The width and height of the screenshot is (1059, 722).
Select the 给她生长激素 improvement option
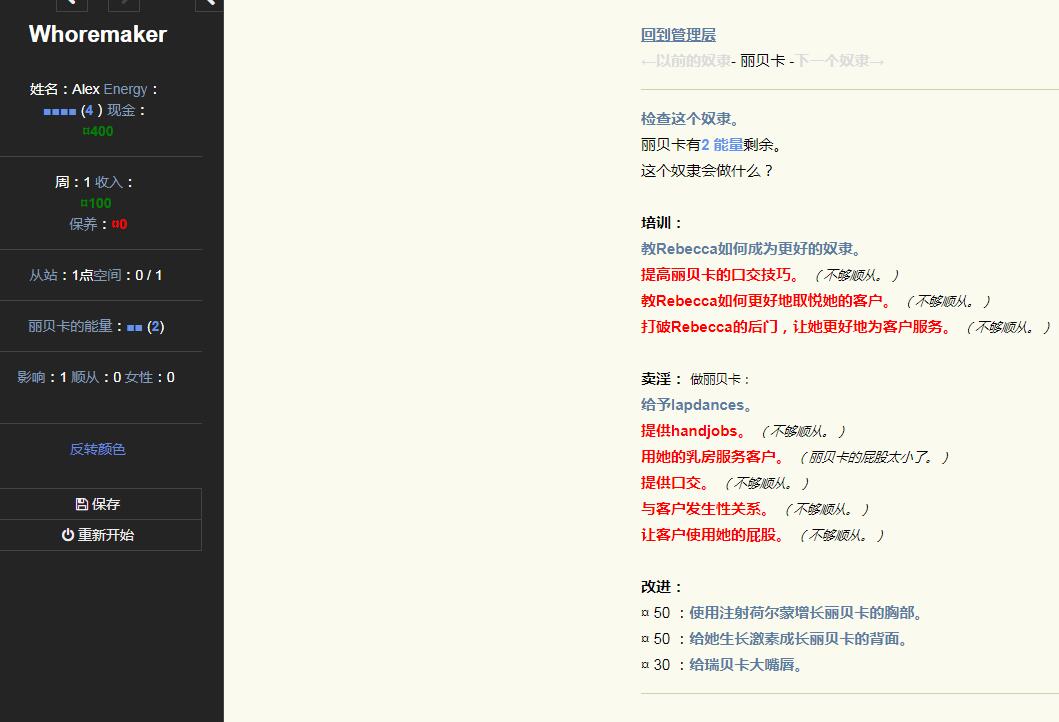[798, 638]
